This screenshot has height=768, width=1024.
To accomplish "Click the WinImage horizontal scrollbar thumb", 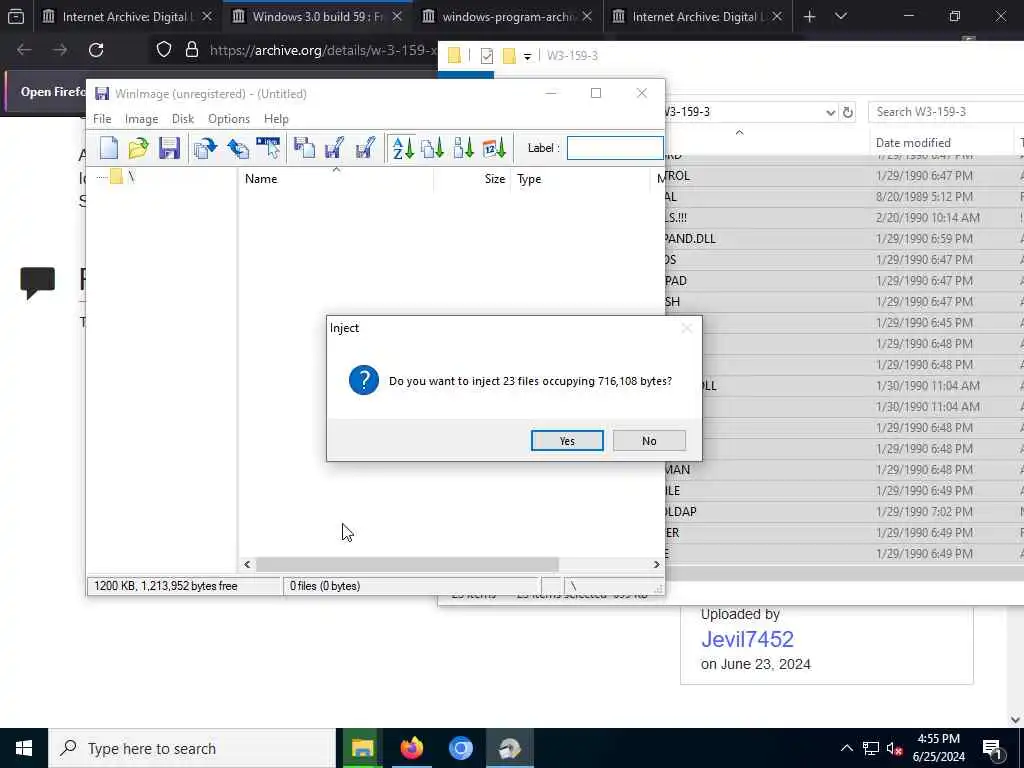I will (407, 564).
